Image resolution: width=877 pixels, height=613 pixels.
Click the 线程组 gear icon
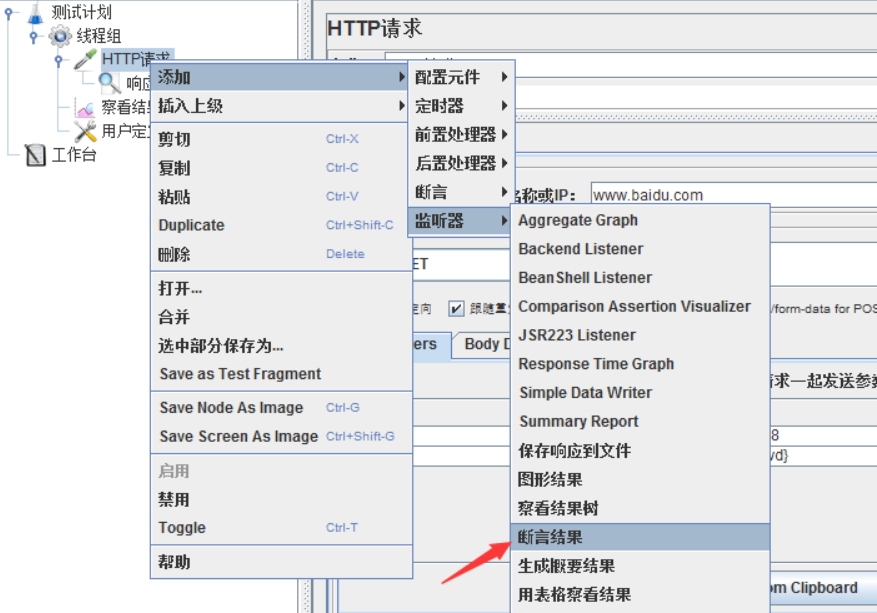[60, 36]
